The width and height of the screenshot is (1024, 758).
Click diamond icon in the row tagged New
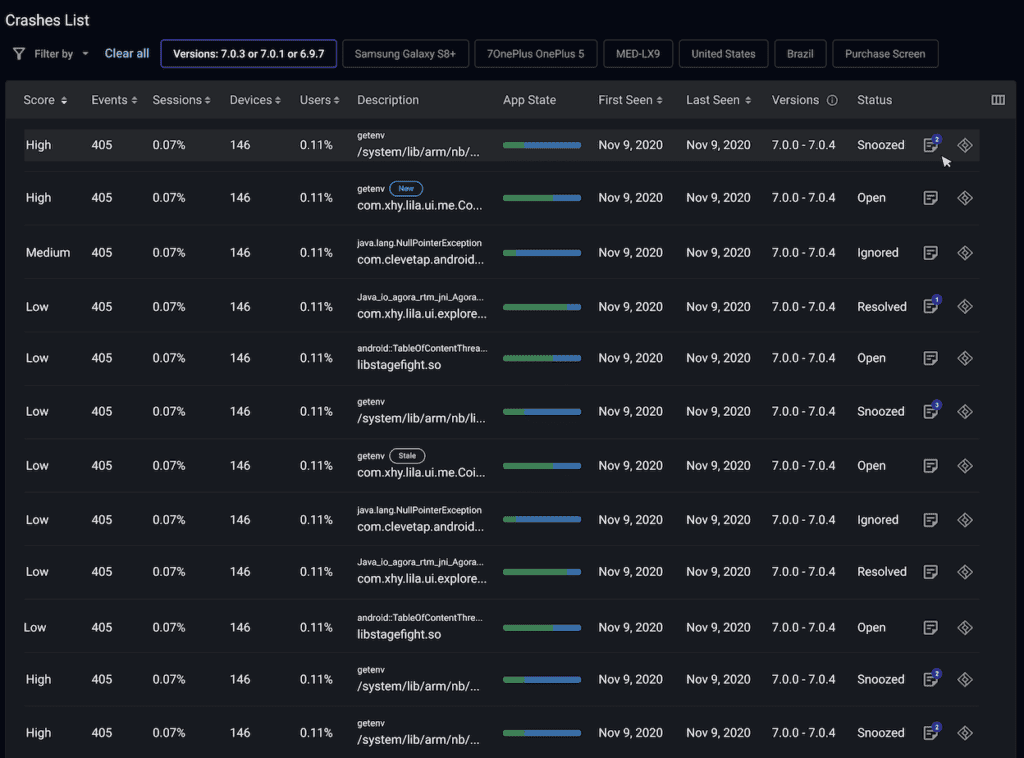(x=965, y=198)
